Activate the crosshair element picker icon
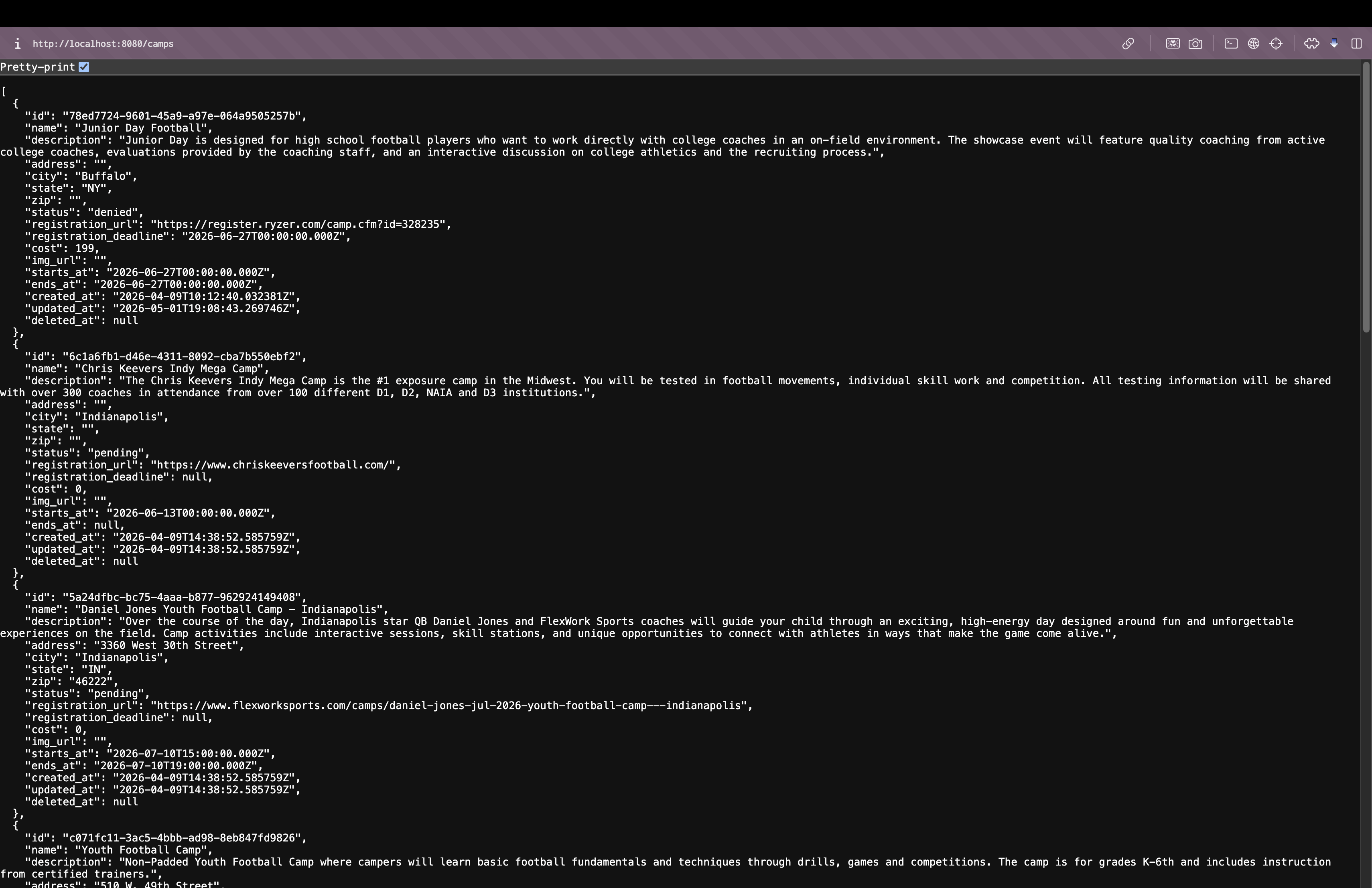The image size is (1372, 888). coord(1276,44)
